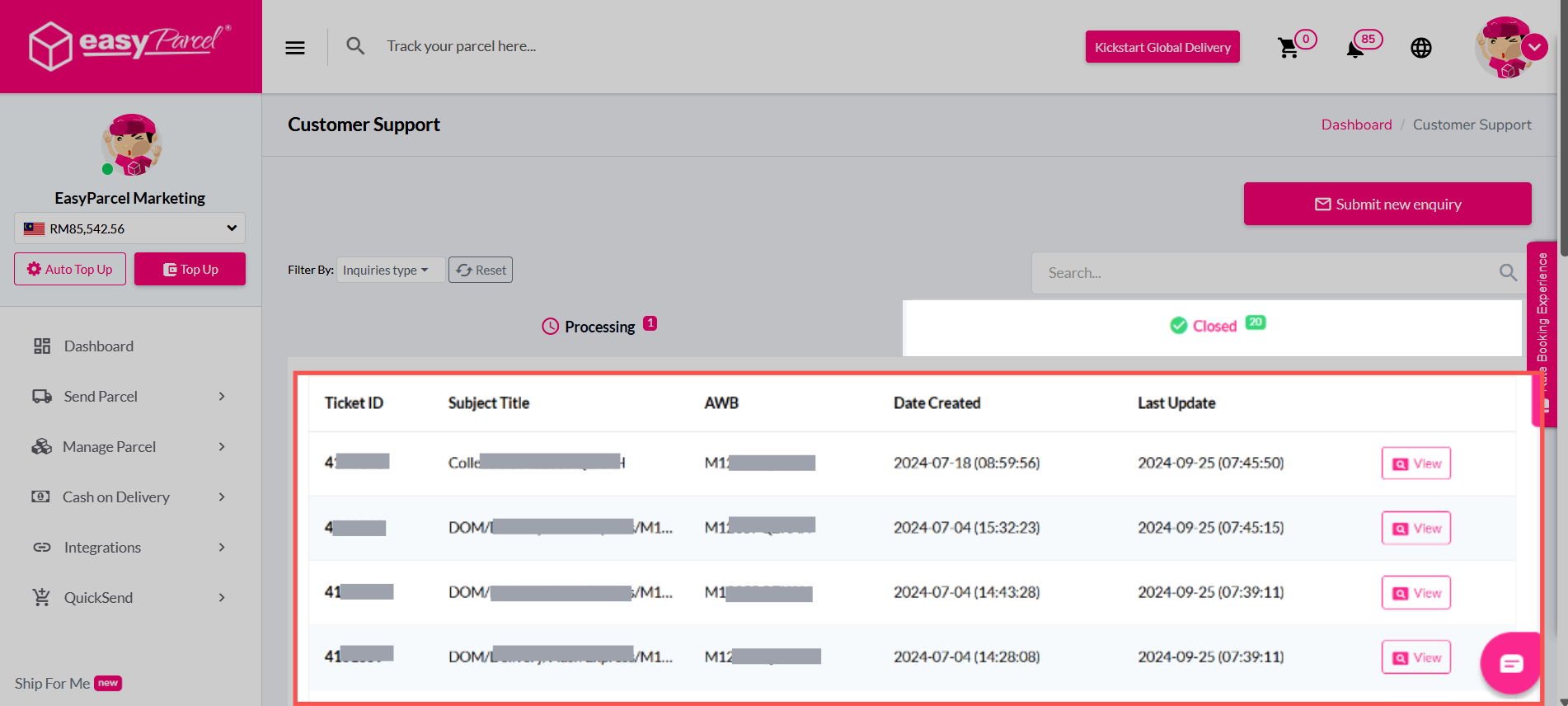1568x706 pixels.
Task: Click the AWB column header
Action: 721,402
